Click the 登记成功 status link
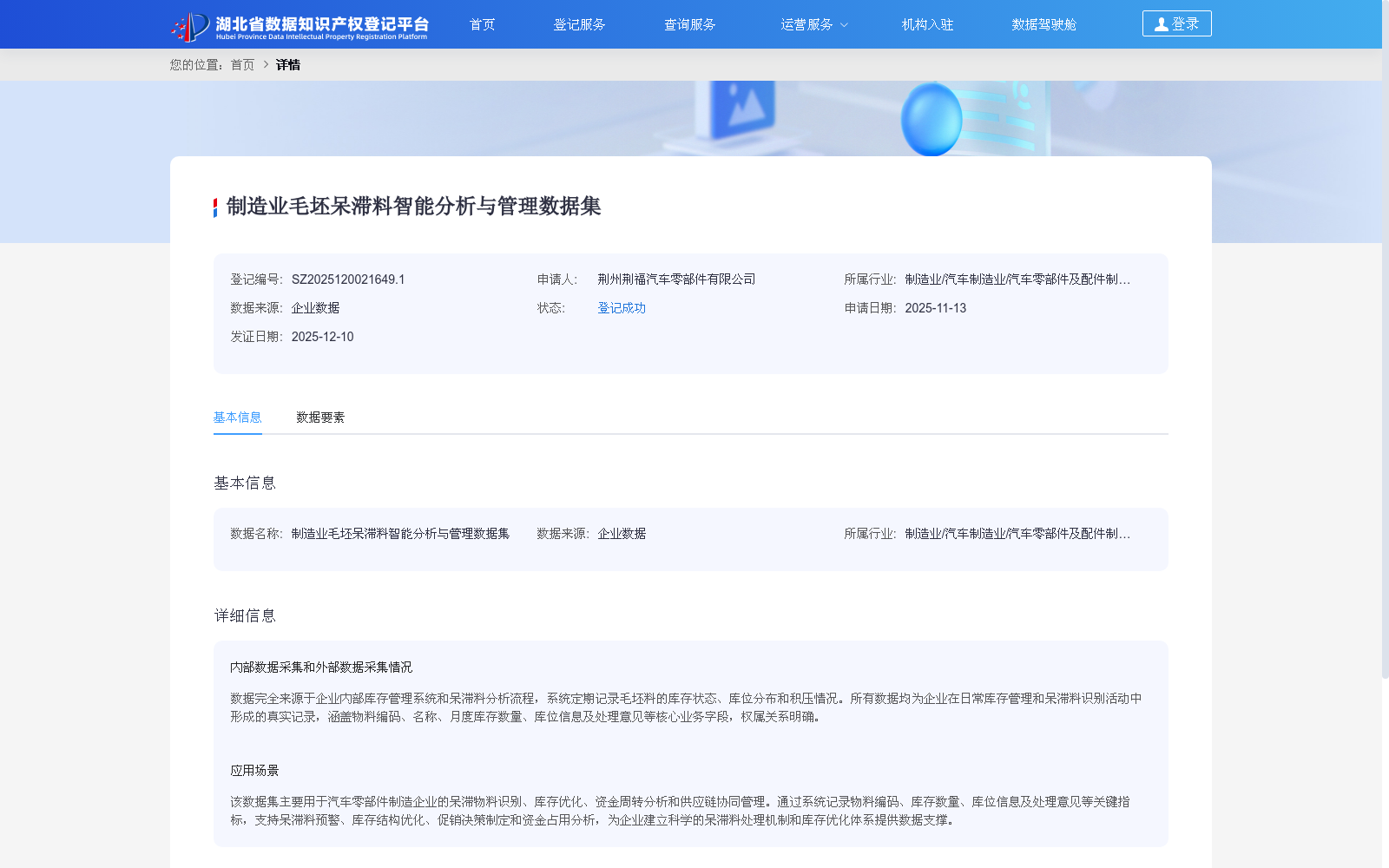Screen dimensions: 1389x868 [x=622, y=308]
